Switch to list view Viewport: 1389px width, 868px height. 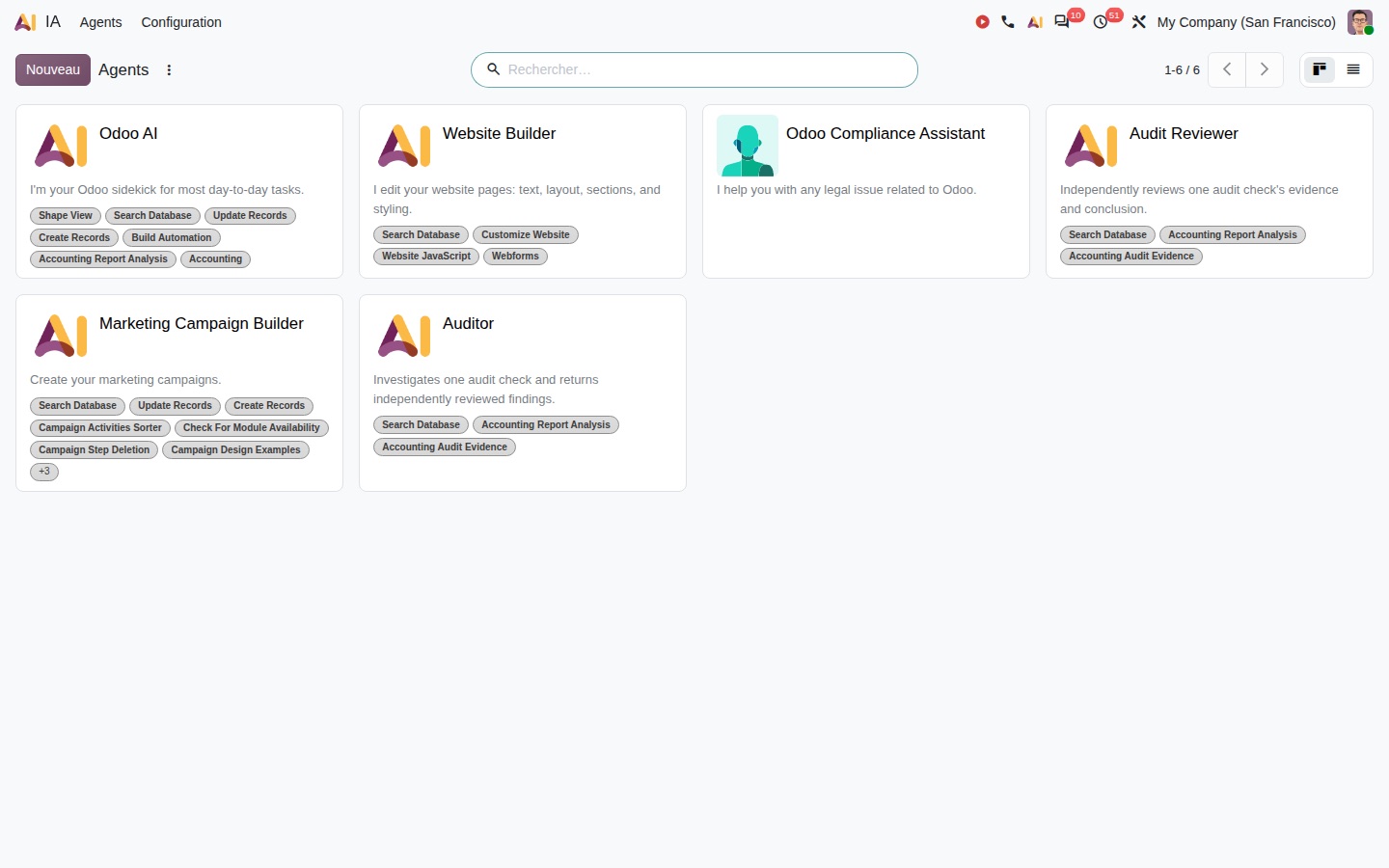click(1353, 69)
